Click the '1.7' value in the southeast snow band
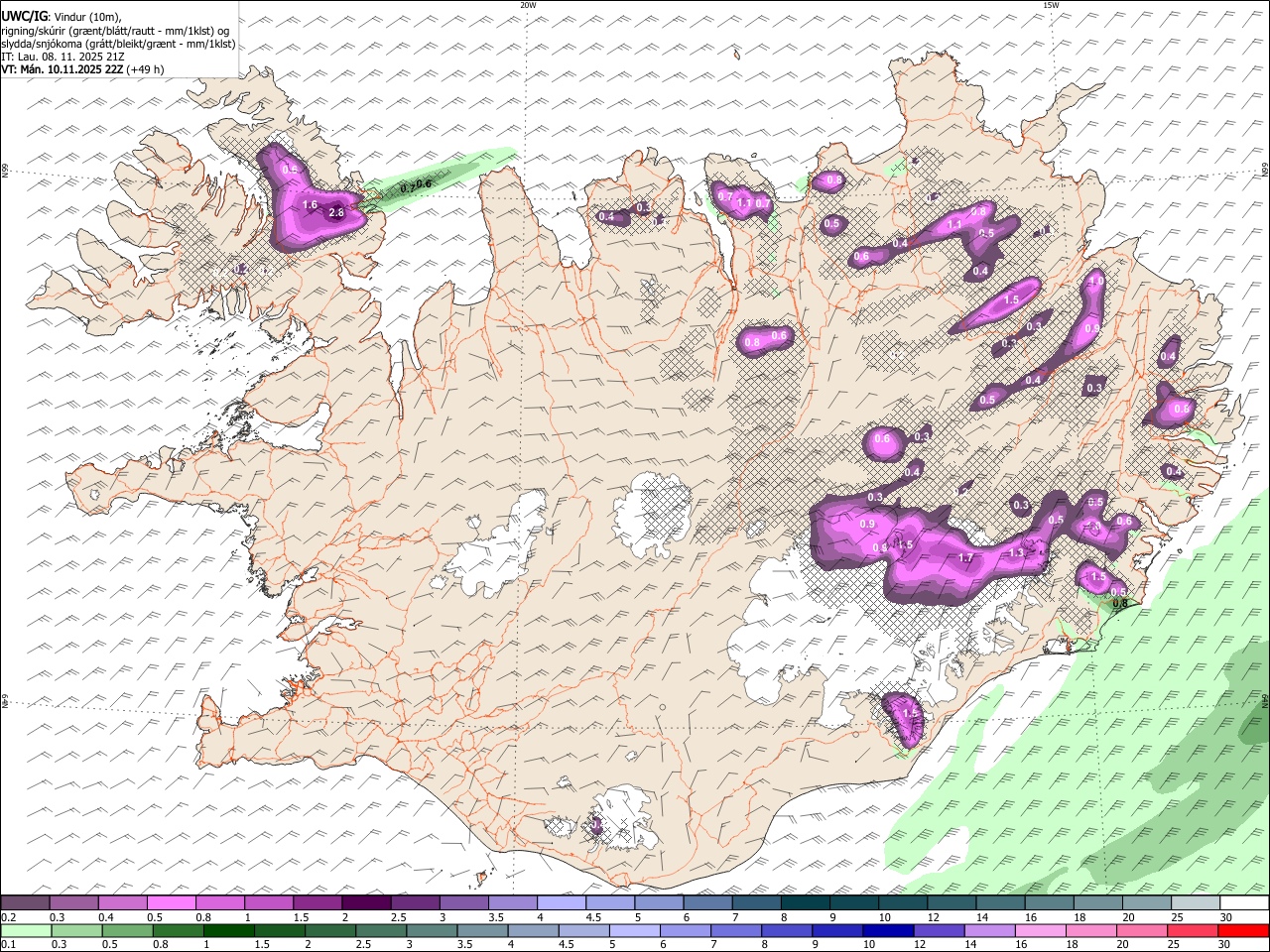 (x=965, y=558)
